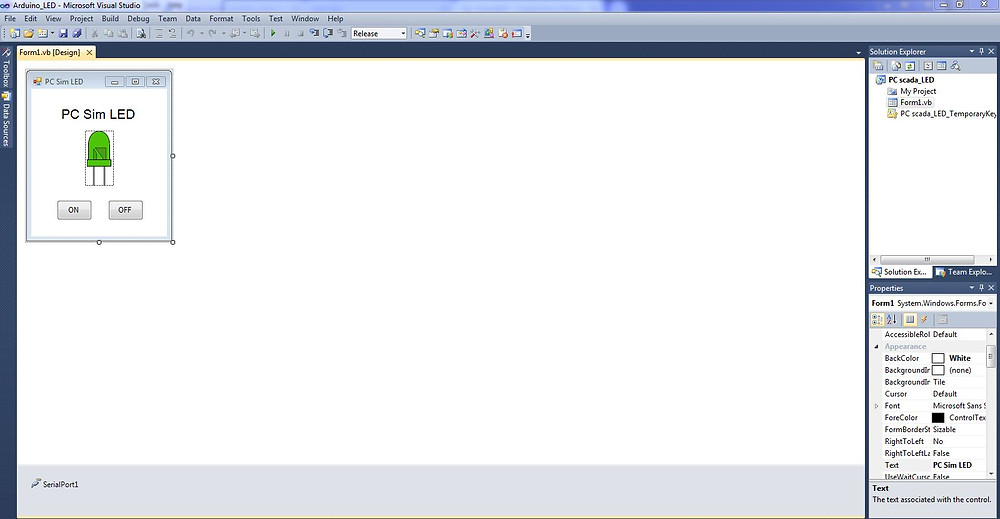Click the Stop Debugging square icon
Viewport: 1000px width, 519px height.
coord(300,33)
